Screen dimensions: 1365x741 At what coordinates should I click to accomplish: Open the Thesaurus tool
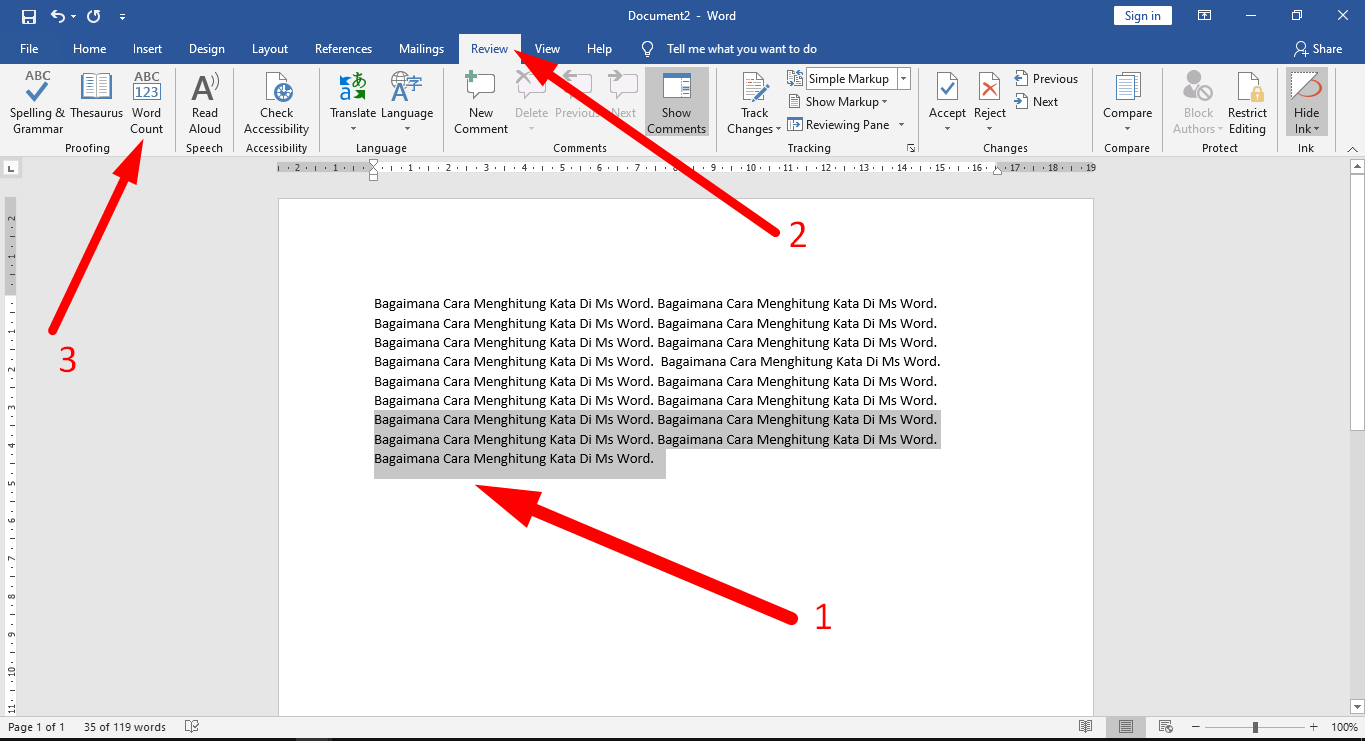coord(96,97)
